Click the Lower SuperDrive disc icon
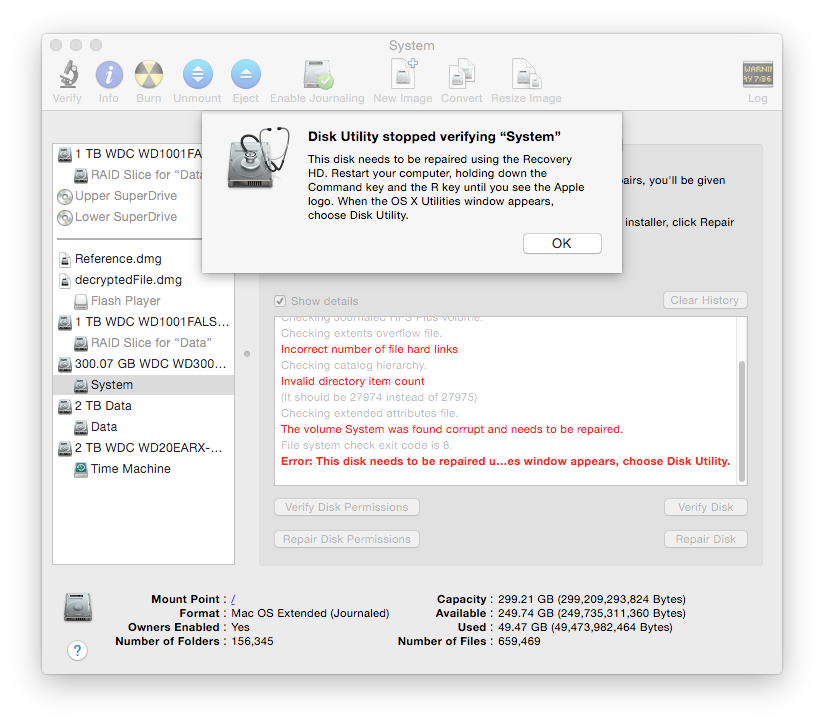The width and height of the screenshot is (824, 724). (65, 218)
